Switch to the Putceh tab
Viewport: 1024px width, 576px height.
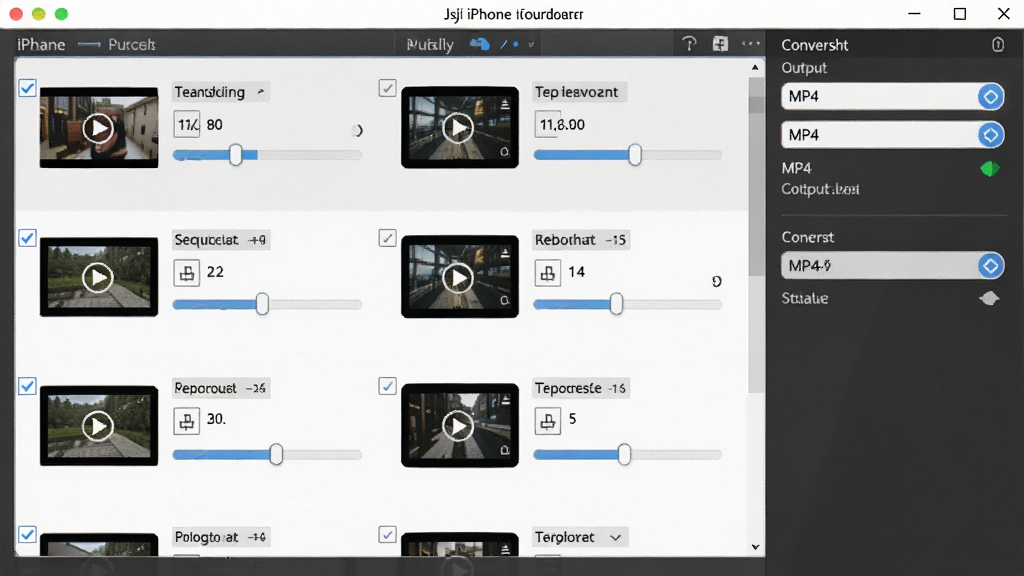pos(131,44)
